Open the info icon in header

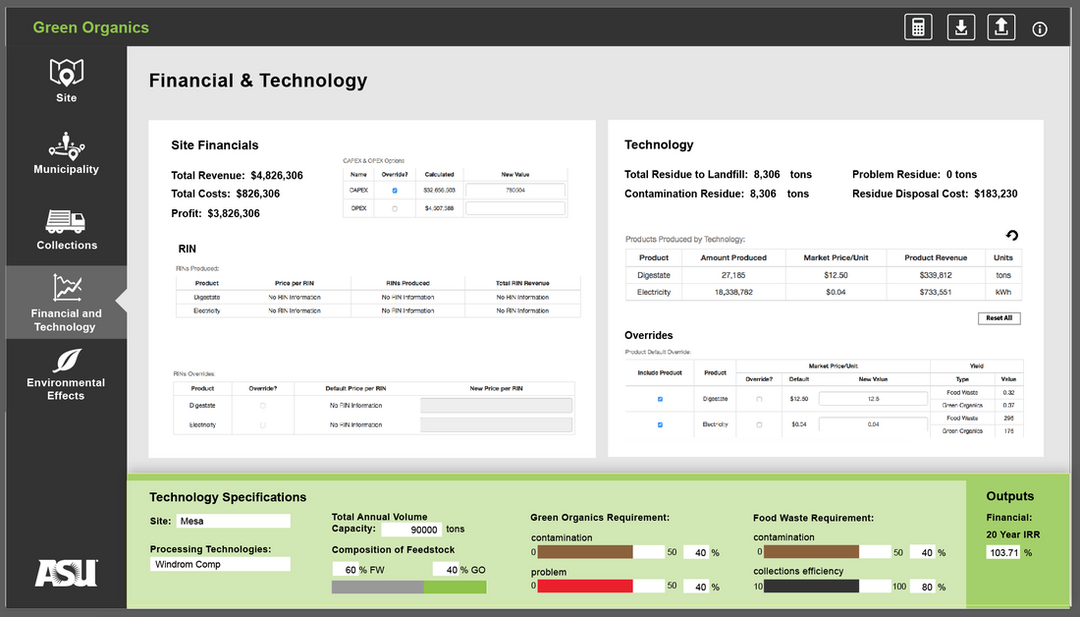tap(1040, 29)
